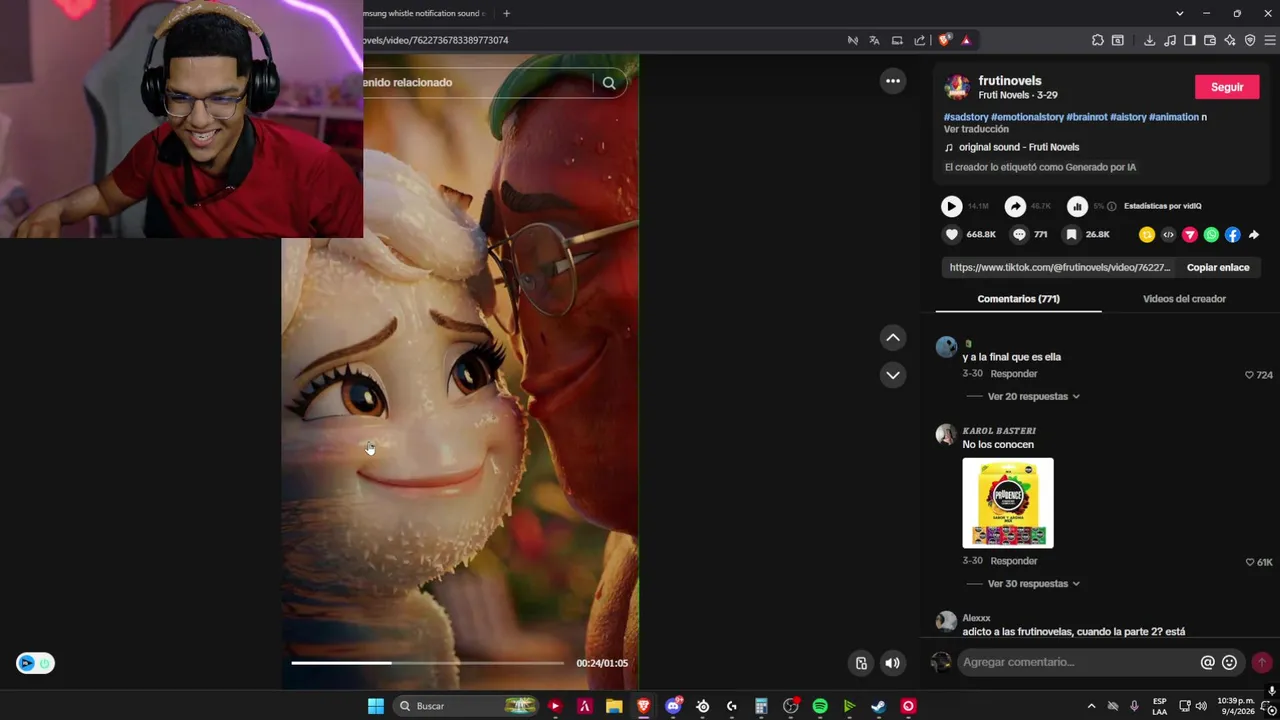Open the vidIQ engagement info icon
This screenshot has height=720, width=1280.
pyautogui.click(x=1112, y=206)
